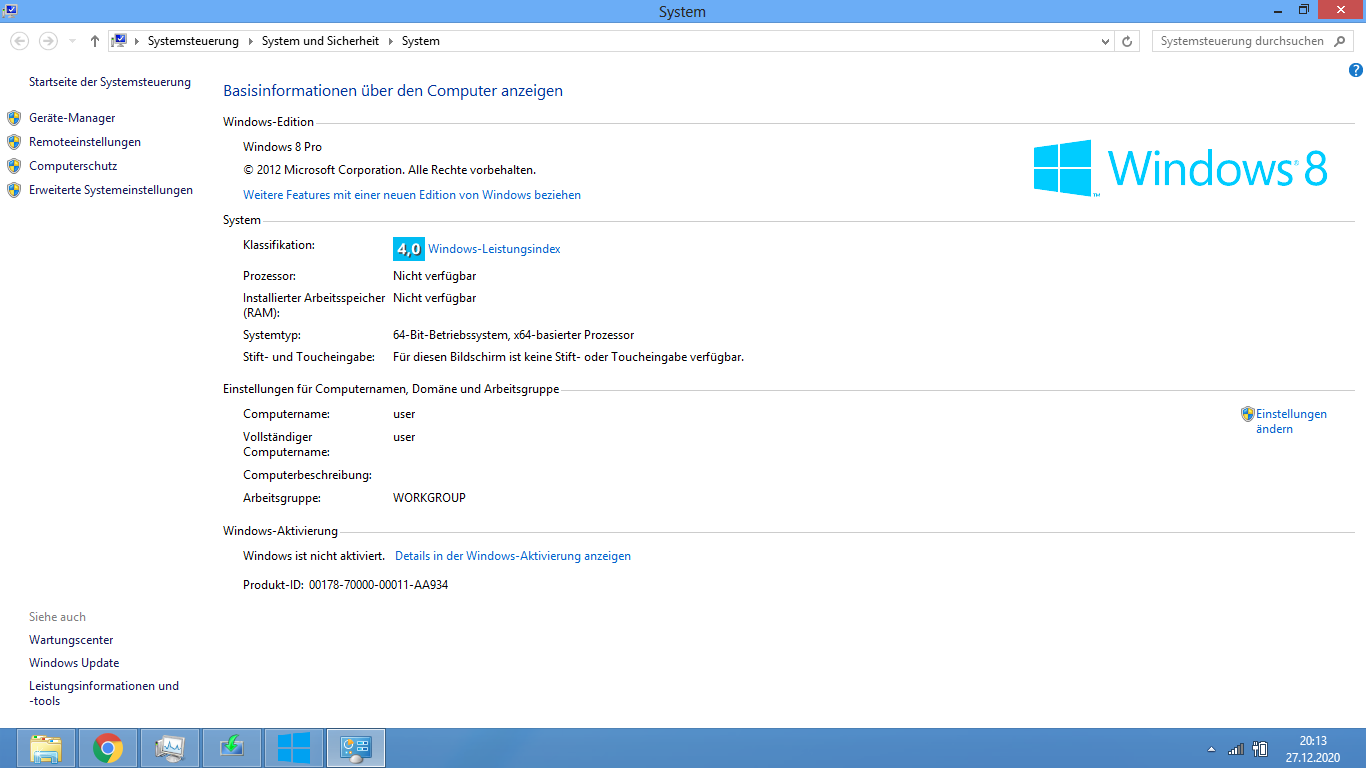Open the performance monitor taskbar icon
Screen dimensions: 1366x768
coord(170,747)
